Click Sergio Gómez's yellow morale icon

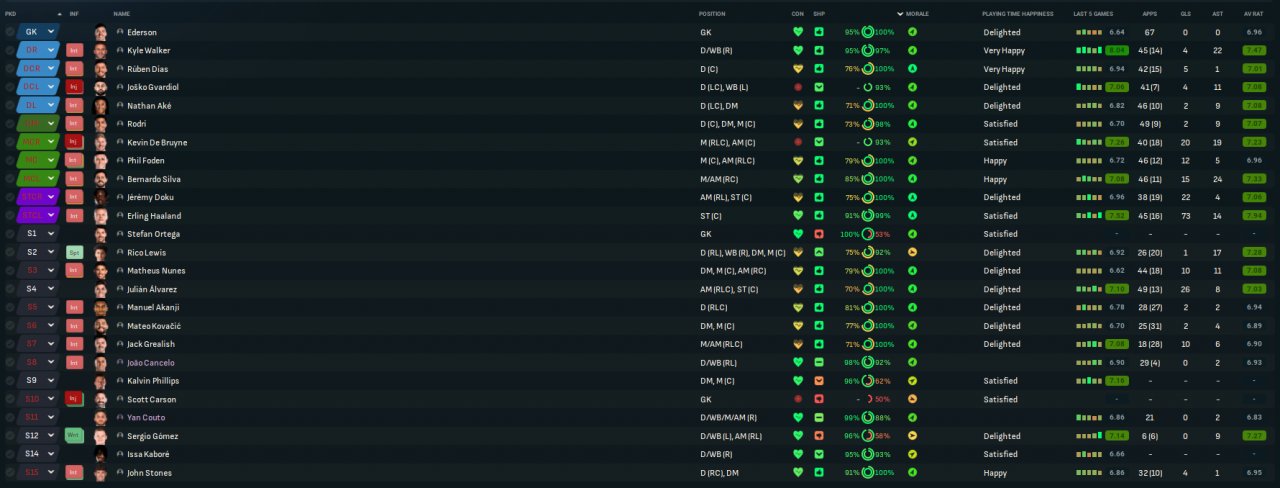[912, 436]
